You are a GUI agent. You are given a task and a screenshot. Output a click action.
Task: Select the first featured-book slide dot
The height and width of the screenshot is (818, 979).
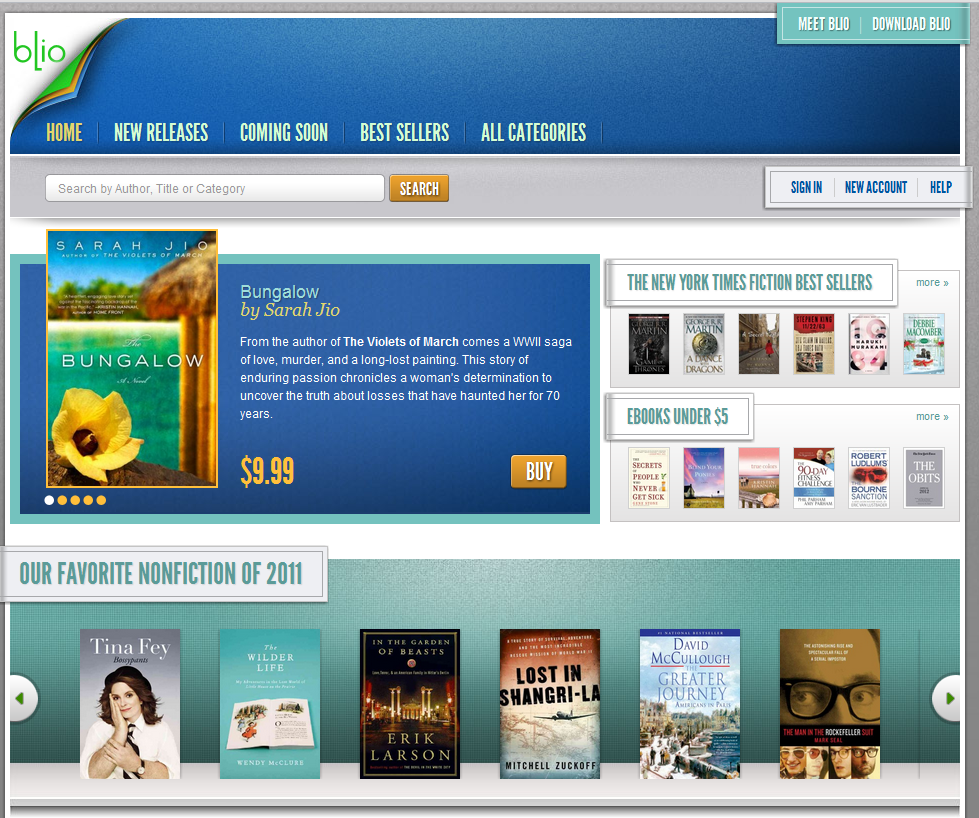[x=49, y=500]
